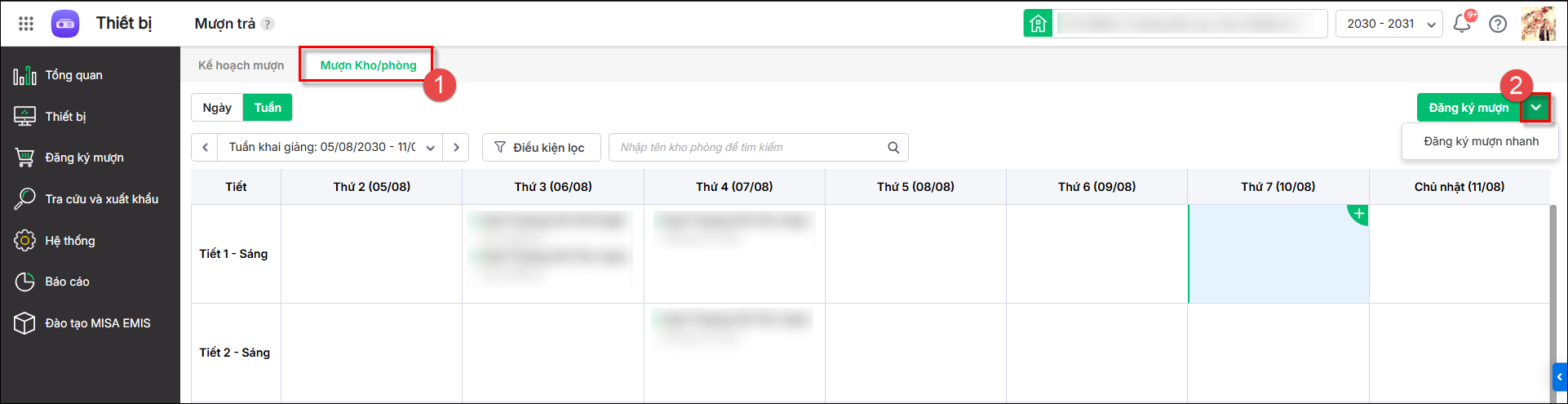Open the apps grid launcher icon
The image size is (1568, 404).
point(26,24)
